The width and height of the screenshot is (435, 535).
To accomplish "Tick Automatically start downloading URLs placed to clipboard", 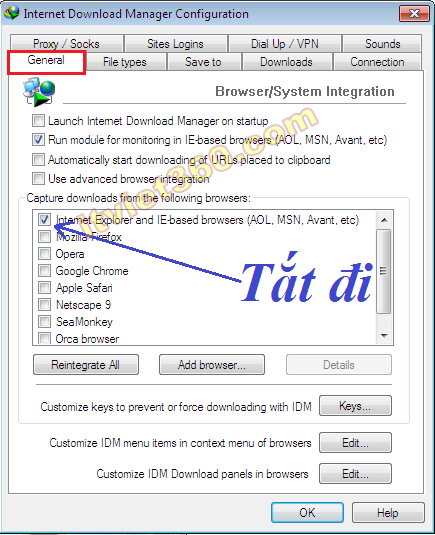I will click(x=38, y=159).
